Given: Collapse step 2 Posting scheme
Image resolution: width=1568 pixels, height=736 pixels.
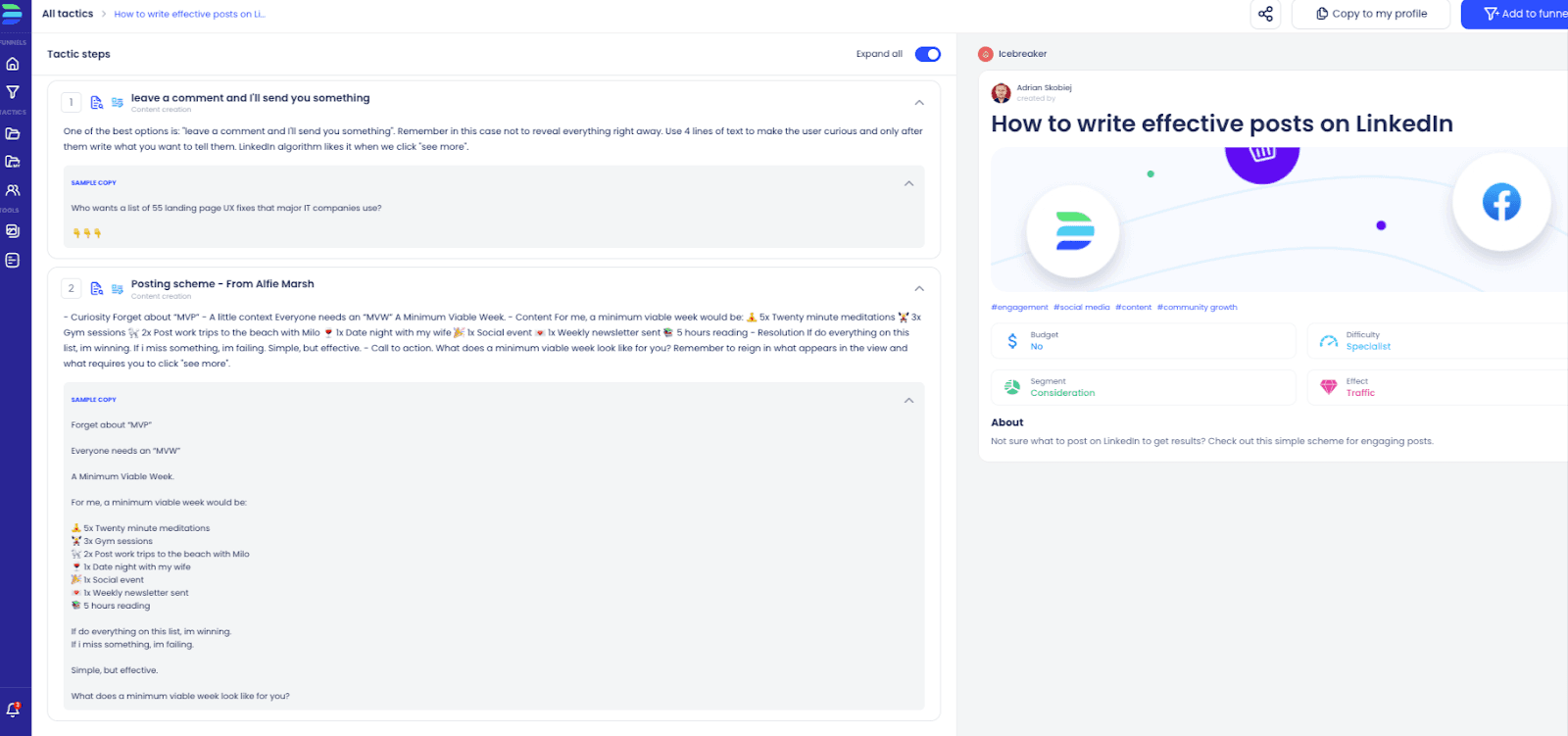Looking at the screenshot, I should [x=919, y=288].
